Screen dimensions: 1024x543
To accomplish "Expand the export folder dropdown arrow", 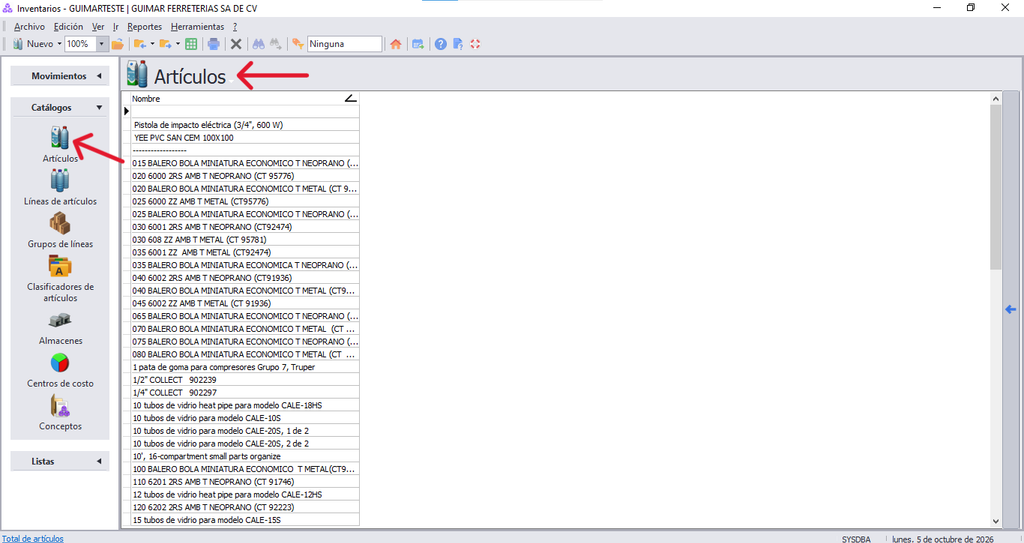I will click(x=178, y=44).
